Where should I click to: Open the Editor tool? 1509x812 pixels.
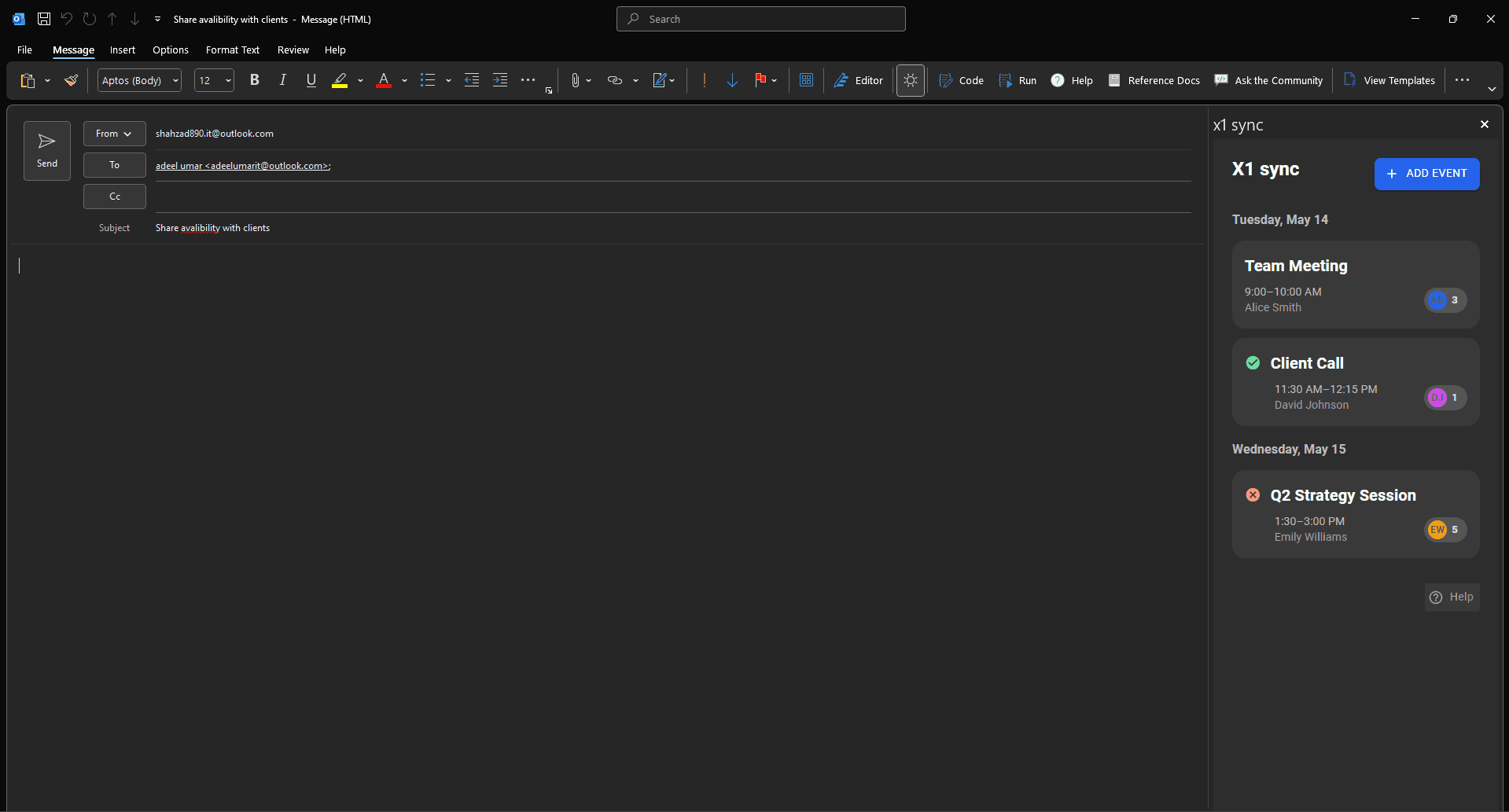coord(858,80)
